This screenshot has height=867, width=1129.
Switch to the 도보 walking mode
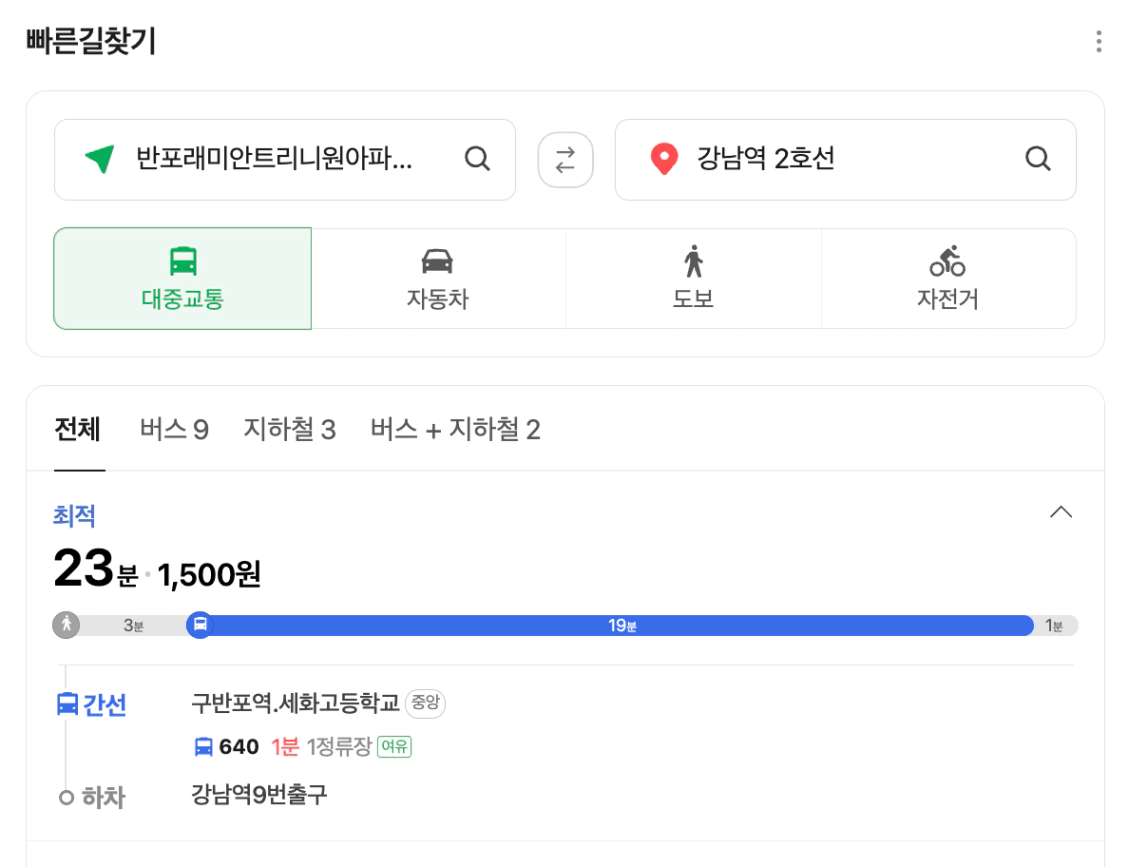click(693, 278)
